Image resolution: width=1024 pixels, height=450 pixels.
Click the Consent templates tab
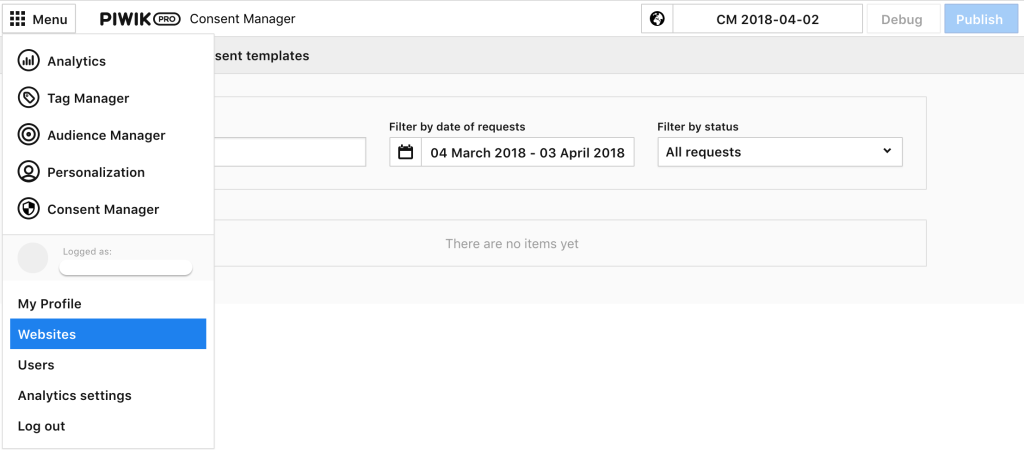[261, 56]
